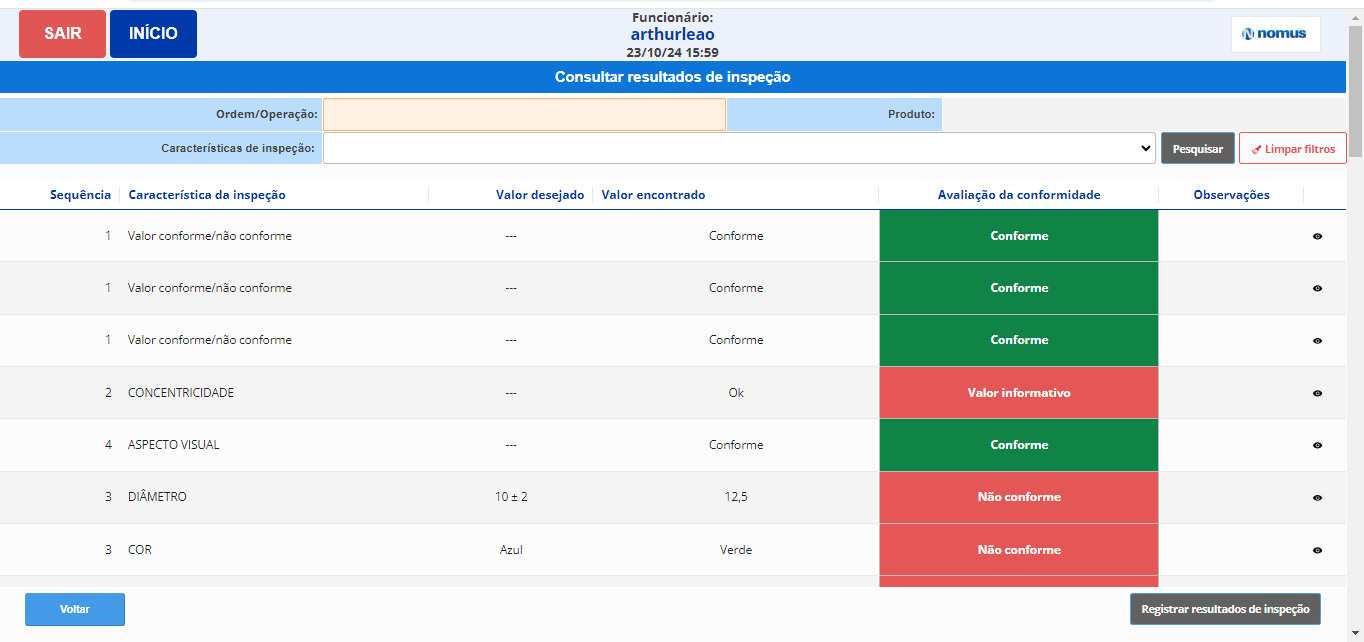This screenshot has width=1364, height=642.
Task: Click the Voltar button
Action: coord(75,609)
